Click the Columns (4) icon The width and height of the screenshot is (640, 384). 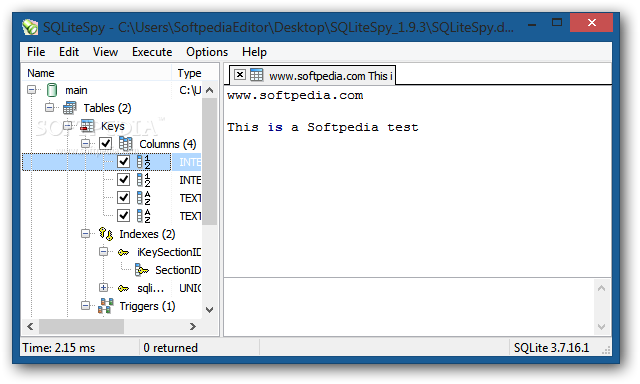pyautogui.click(x=125, y=144)
